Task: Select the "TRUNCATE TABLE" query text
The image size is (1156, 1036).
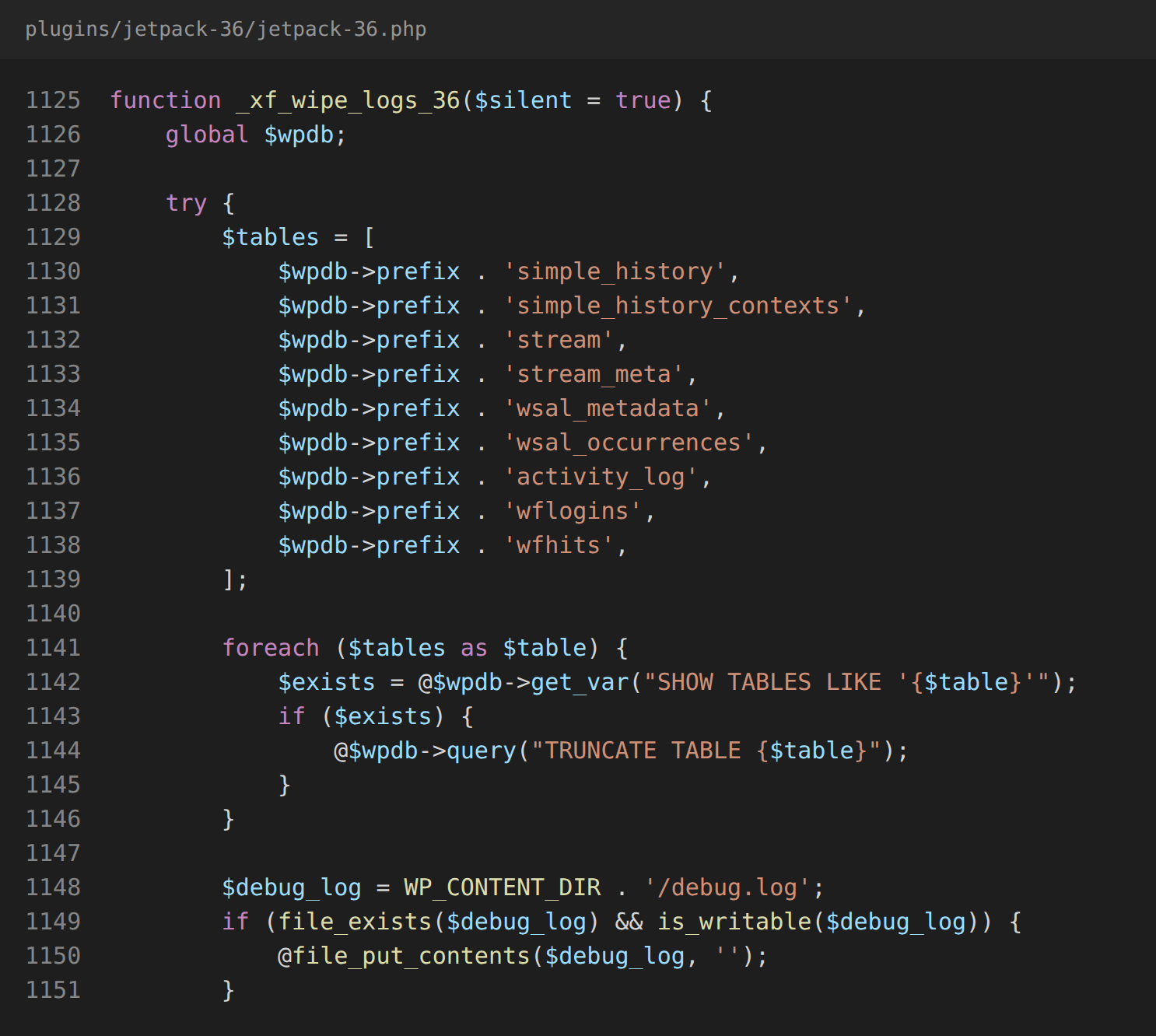Action: point(643,751)
